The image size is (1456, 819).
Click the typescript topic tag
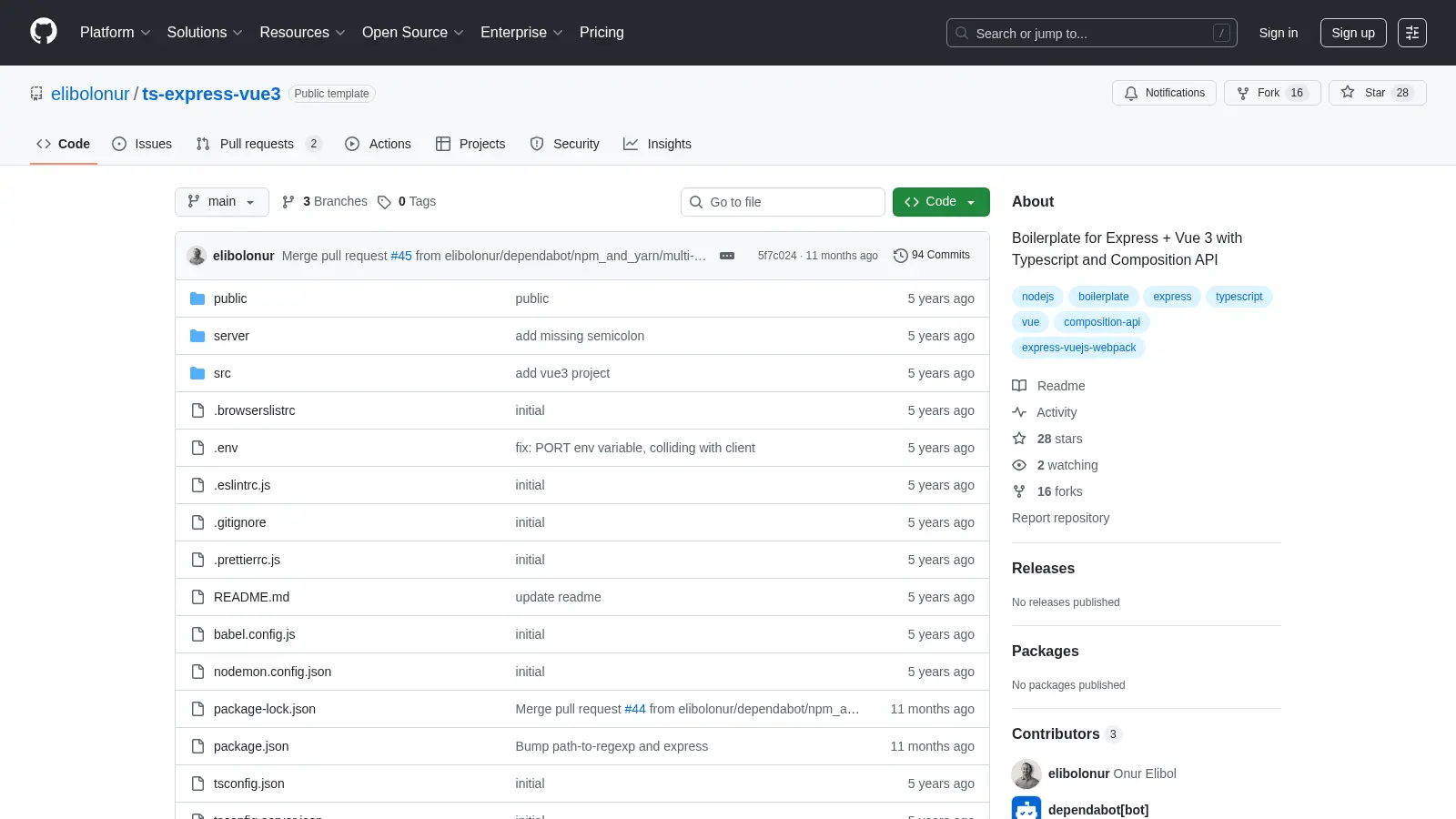click(1239, 297)
